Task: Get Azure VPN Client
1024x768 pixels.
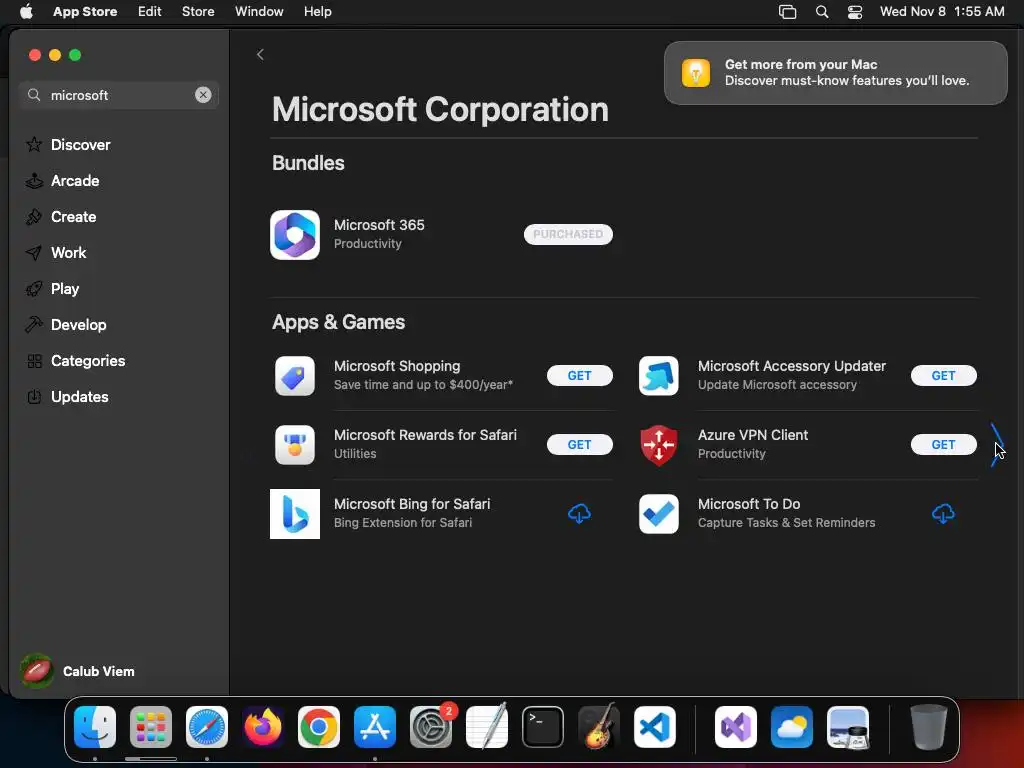Action: click(943, 445)
